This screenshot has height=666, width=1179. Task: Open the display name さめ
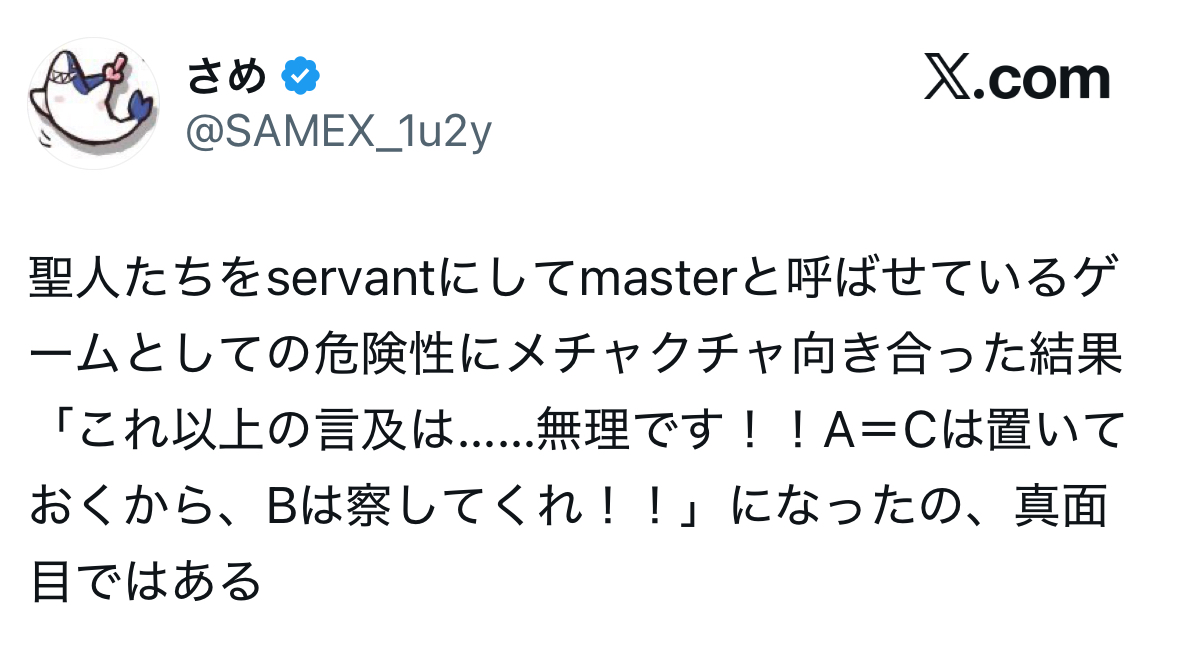[x=226, y=76]
